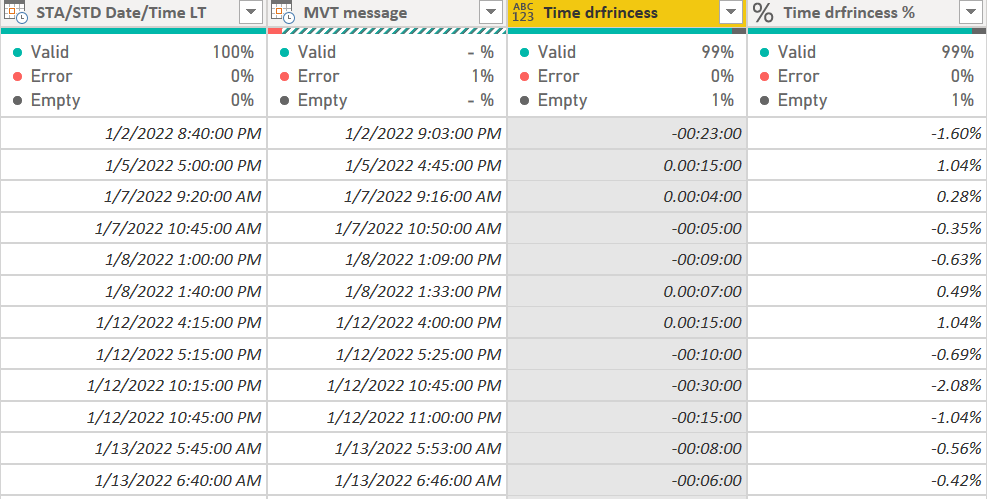This screenshot has height=499, width=987.
Task: Select cell 1/12/2022 4:00:00 PM
Action: coord(387,322)
